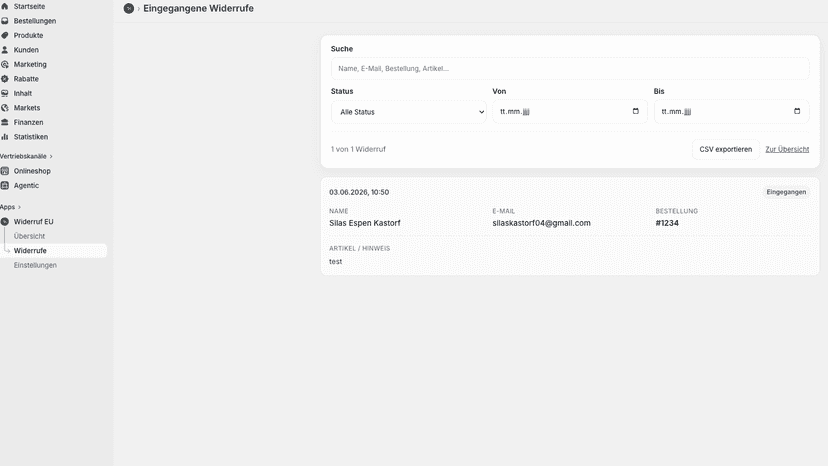Click the 1 von 1 Widerruf count
The height and width of the screenshot is (466, 828).
[358, 150]
